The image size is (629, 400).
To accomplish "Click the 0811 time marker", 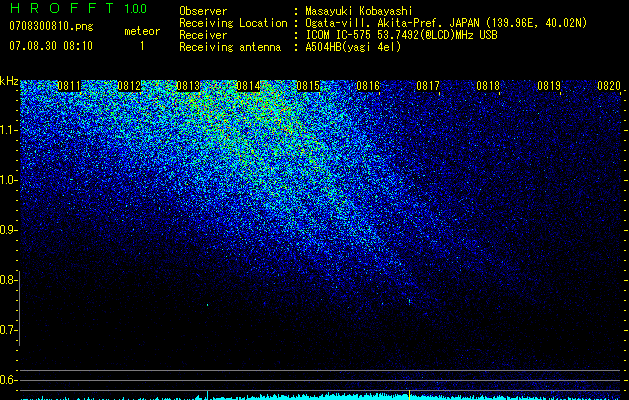I will coord(69,86).
